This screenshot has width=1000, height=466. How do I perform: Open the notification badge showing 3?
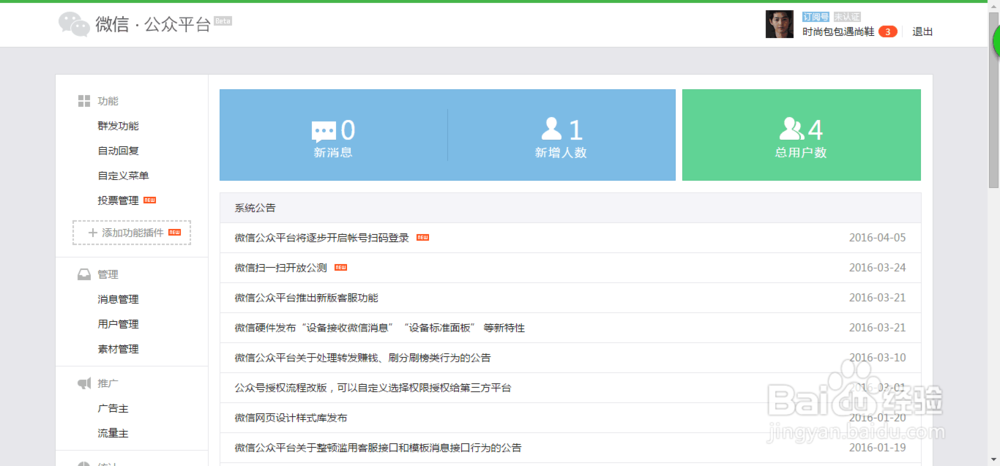click(888, 31)
